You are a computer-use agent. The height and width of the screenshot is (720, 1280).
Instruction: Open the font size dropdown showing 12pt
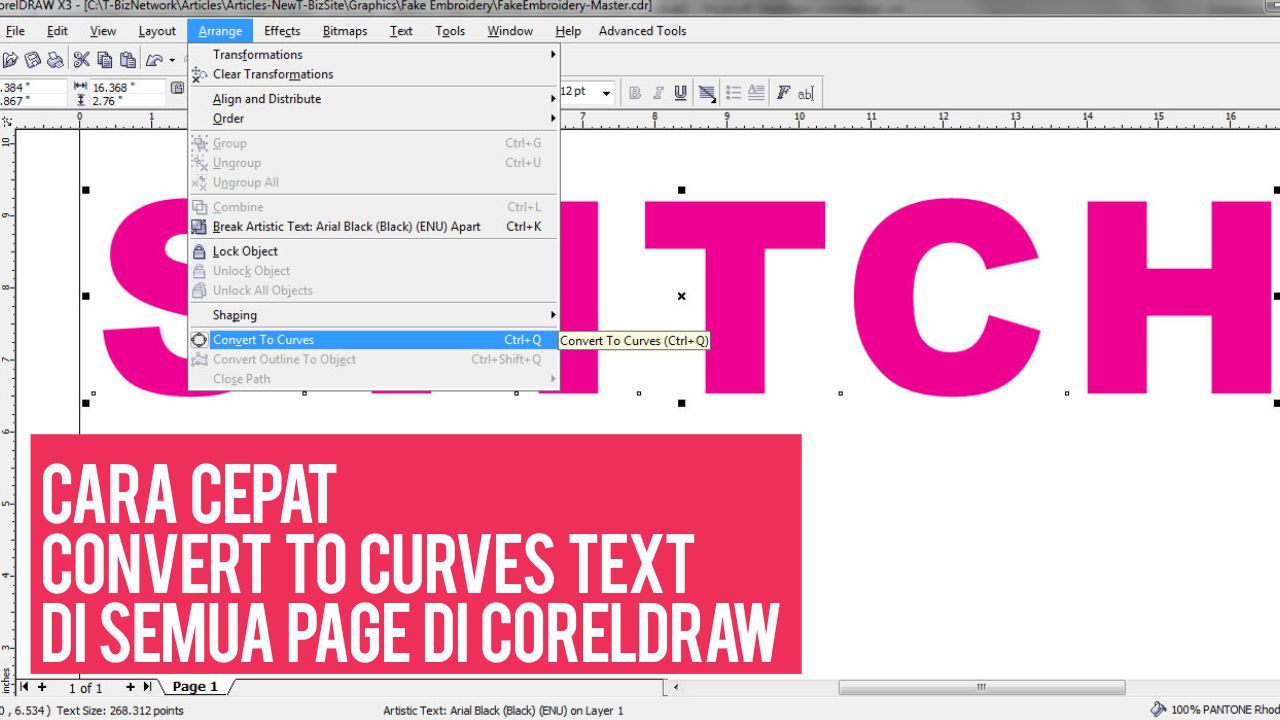pos(607,92)
